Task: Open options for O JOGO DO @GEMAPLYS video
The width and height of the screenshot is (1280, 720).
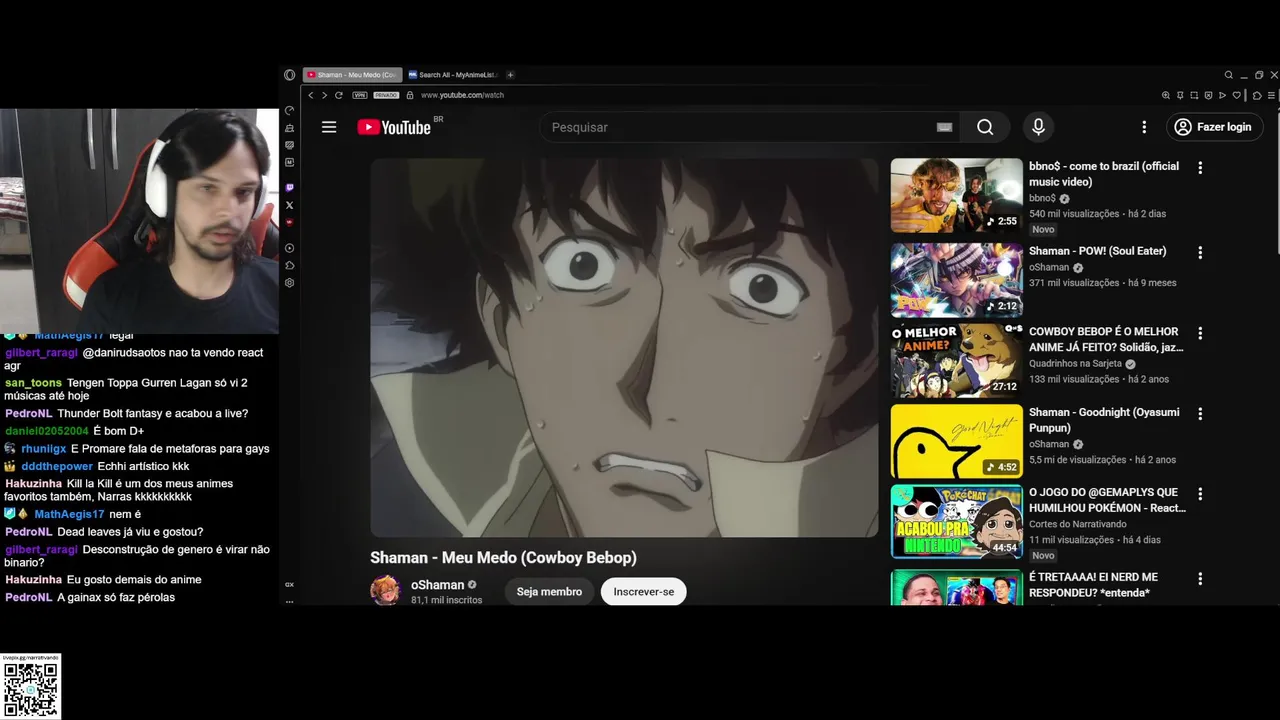Action: tap(1200, 494)
